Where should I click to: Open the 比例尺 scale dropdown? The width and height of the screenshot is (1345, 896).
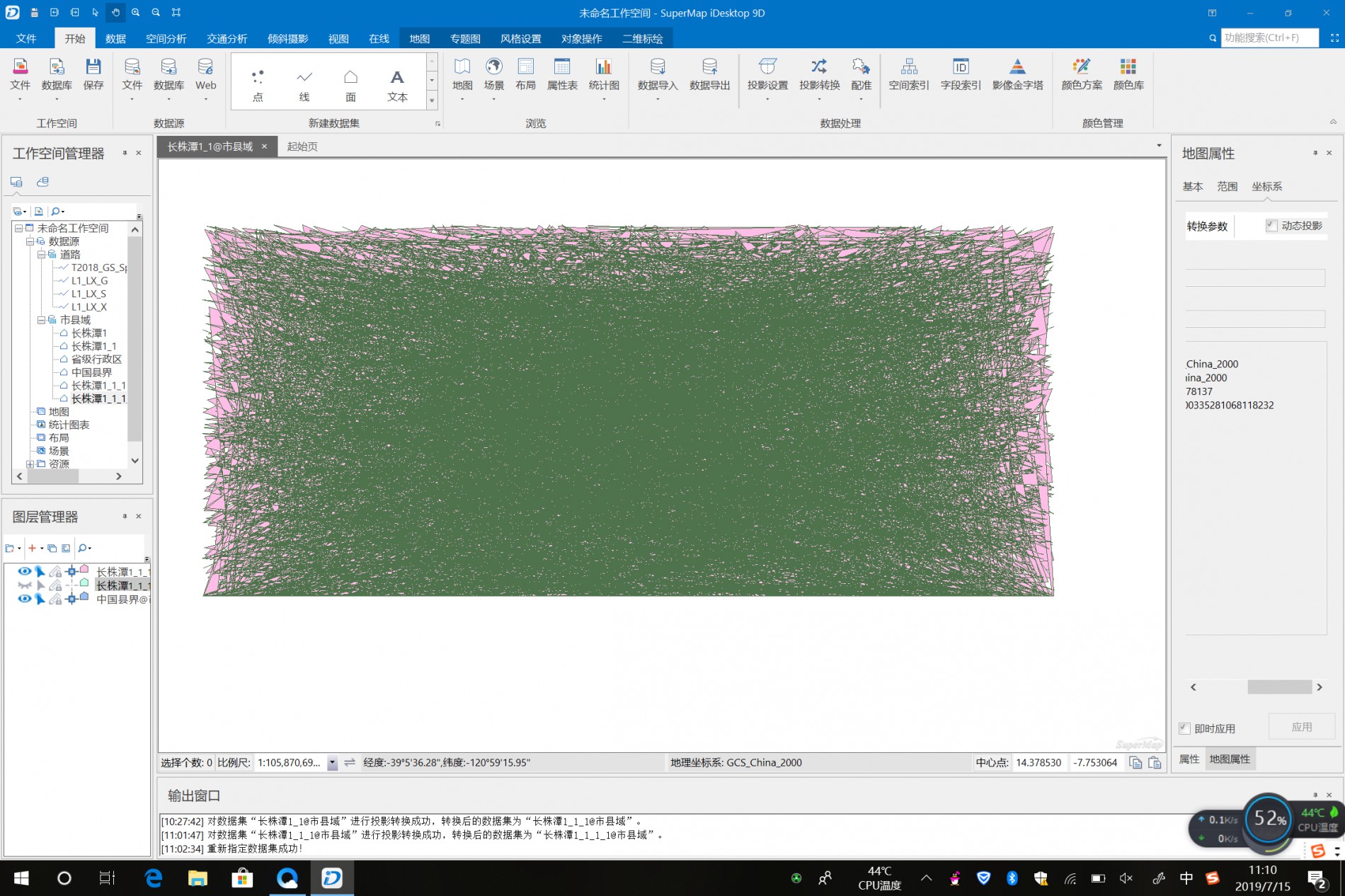pyautogui.click(x=332, y=763)
